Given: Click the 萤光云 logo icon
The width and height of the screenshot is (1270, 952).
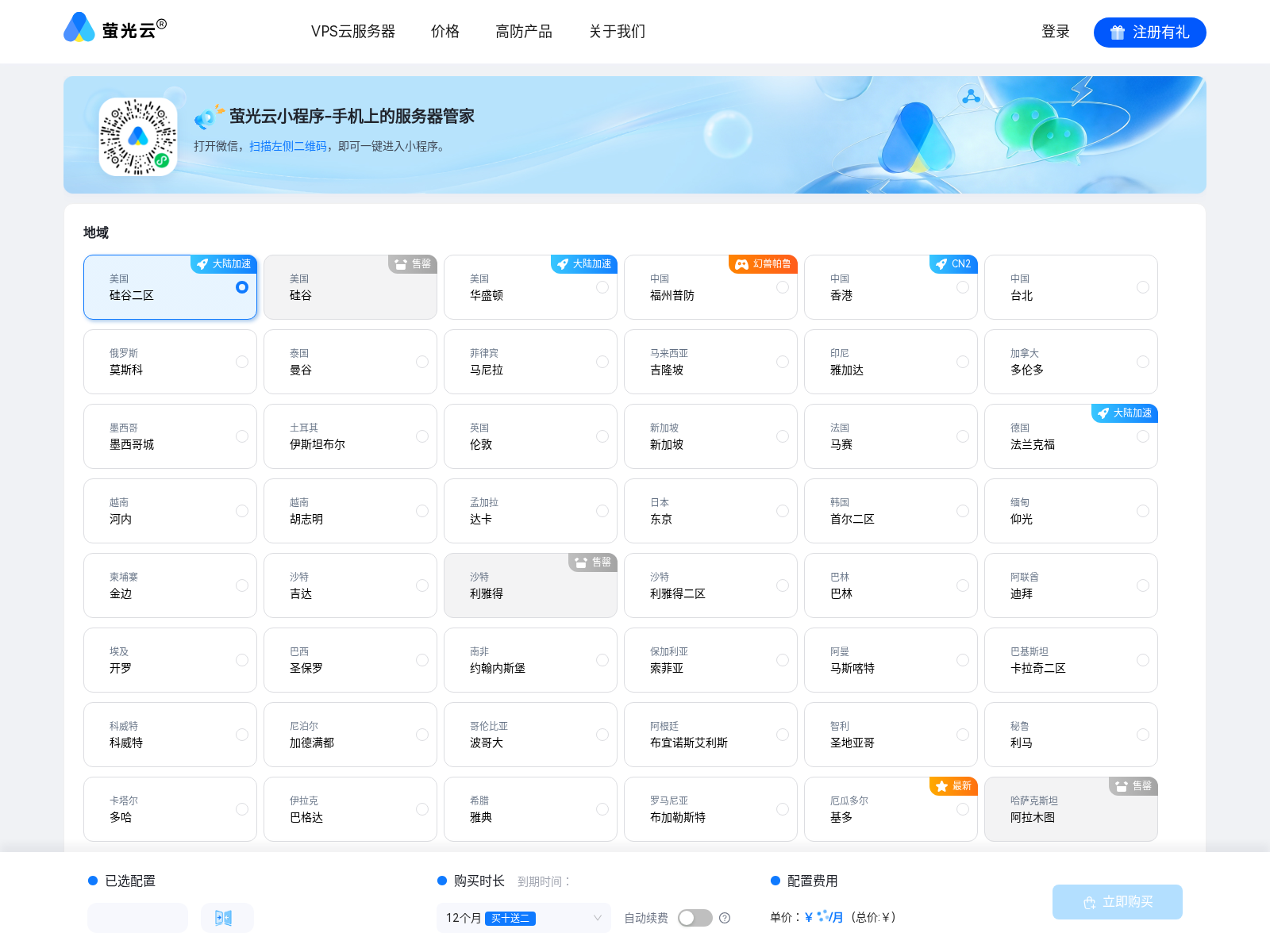Looking at the screenshot, I should [79, 29].
